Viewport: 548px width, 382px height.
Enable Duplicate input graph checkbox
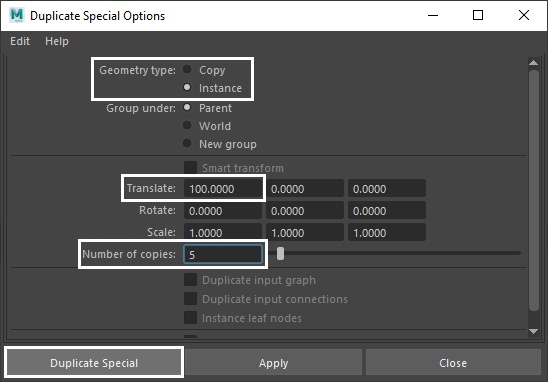coord(190,280)
